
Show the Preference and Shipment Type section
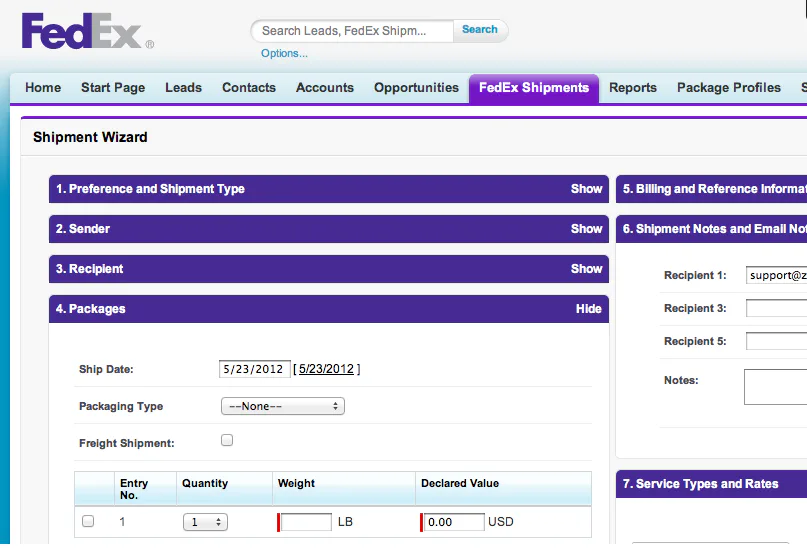[x=586, y=189]
